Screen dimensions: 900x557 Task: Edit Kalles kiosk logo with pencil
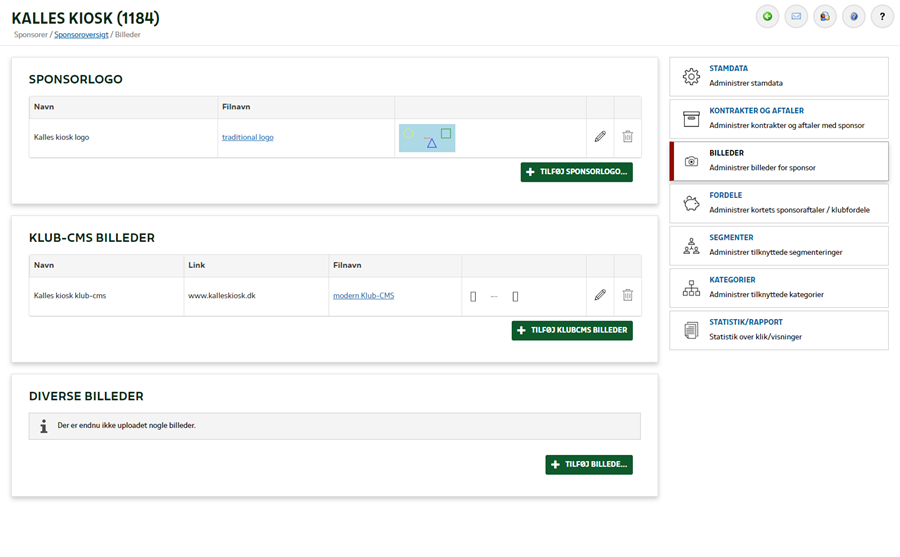600,137
